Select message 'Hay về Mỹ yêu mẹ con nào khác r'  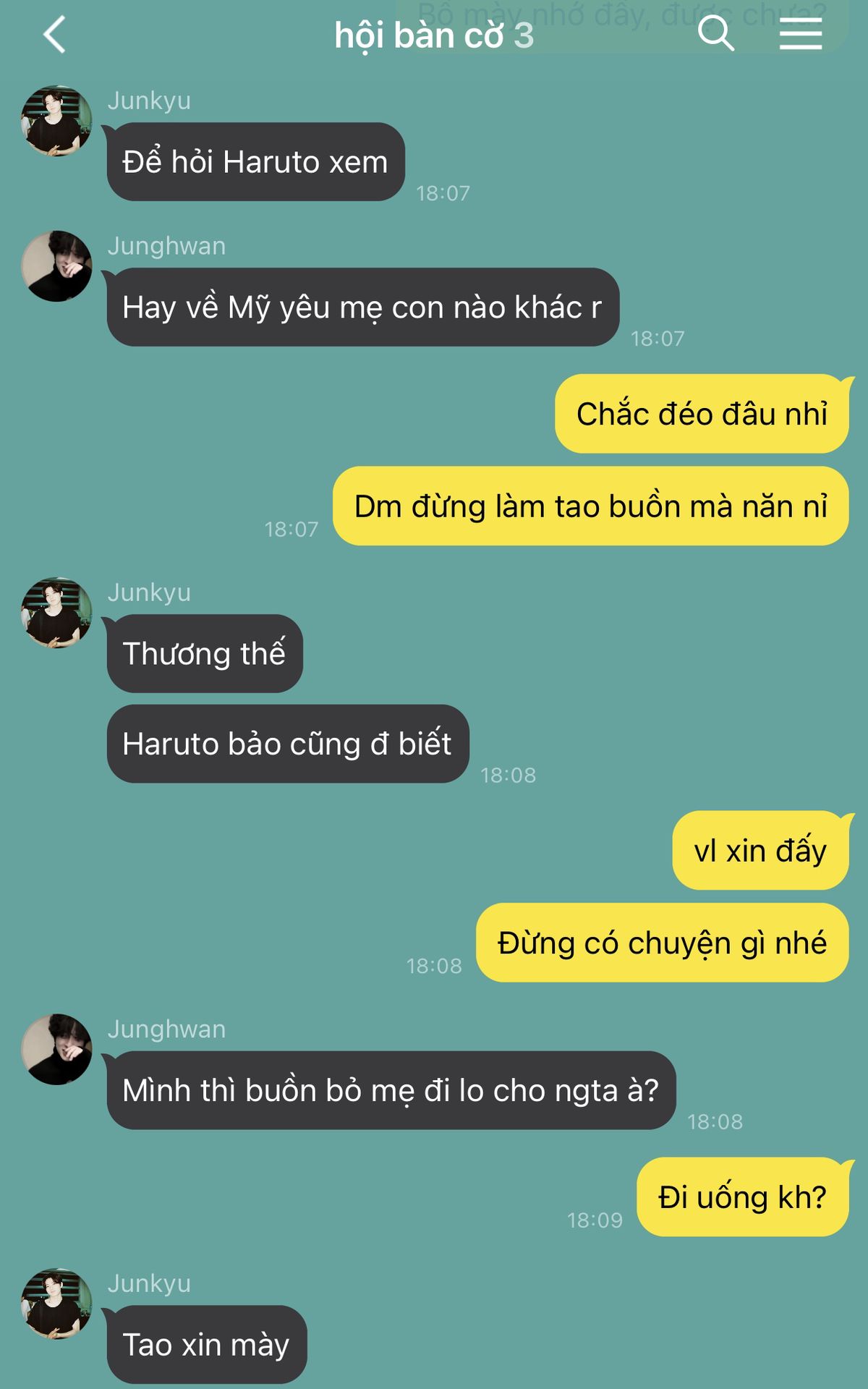pos(362,307)
